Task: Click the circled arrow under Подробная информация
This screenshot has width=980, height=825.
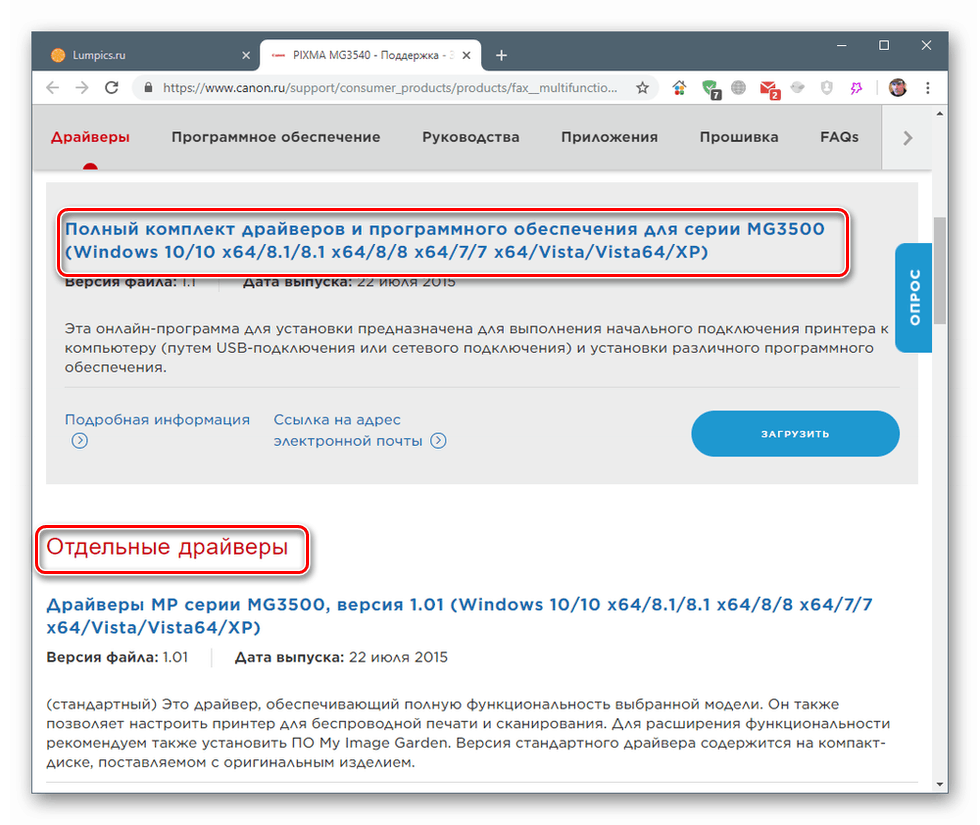Action: tap(79, 441)
